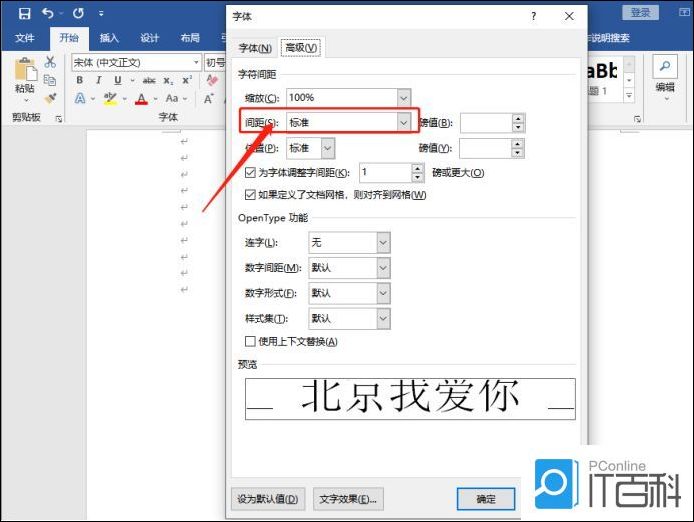
Task: Open the 连字(L) dropdown
Action: pos(383,243)
